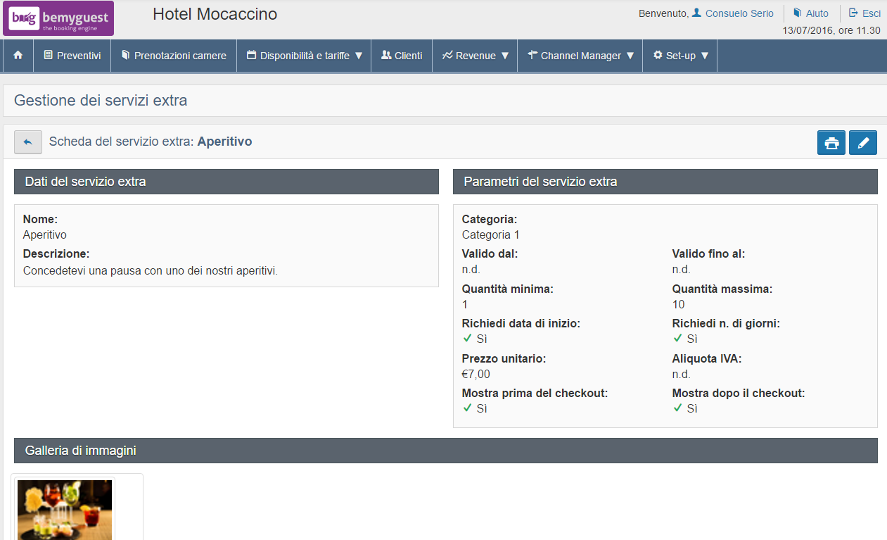Click the Consuelo Serio user link
The width and height of the screenshot is (887, 540).
point(739,14)
